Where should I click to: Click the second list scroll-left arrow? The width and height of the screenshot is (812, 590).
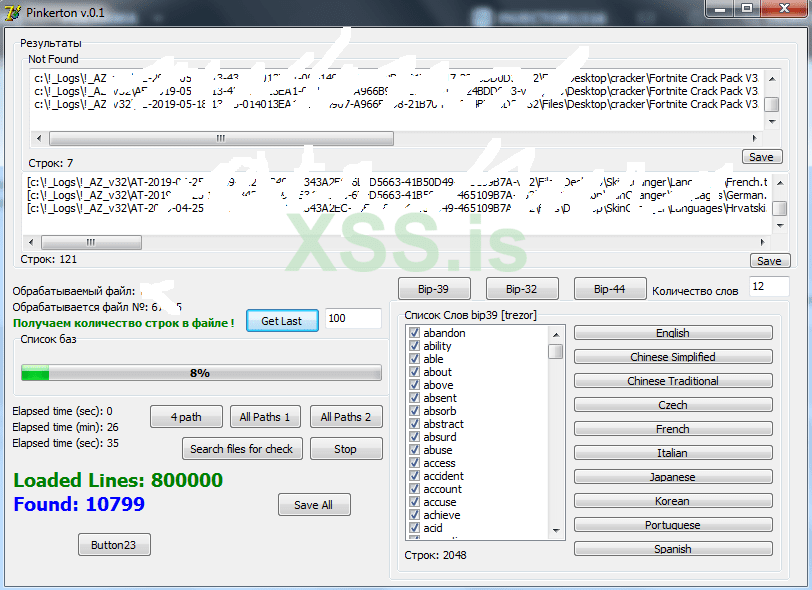(x=32, y=242)
